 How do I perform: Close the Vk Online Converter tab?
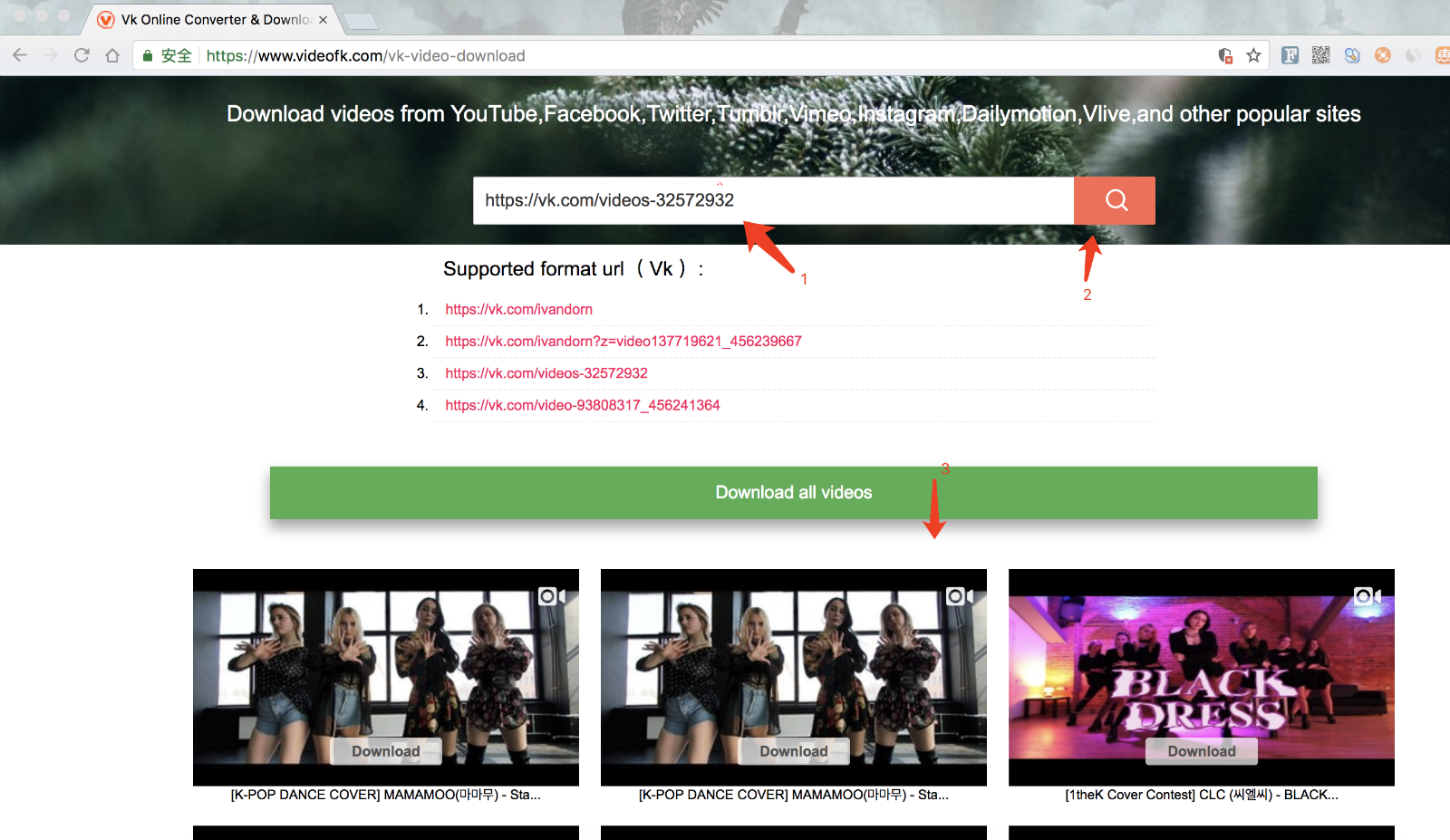(323, 20)
